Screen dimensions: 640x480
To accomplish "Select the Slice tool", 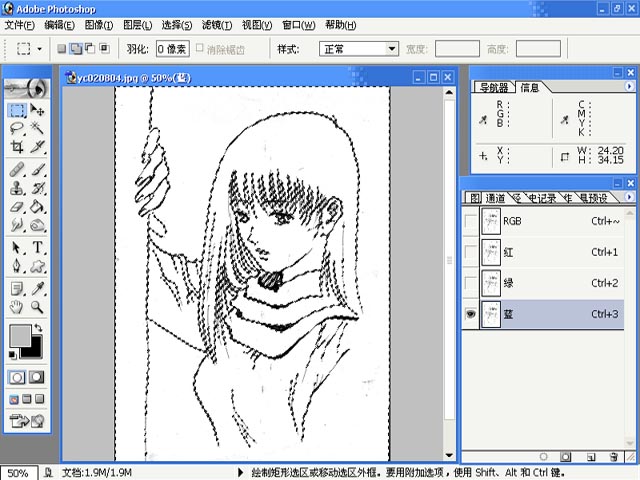I will pyautogui.click(x=37, y=147).
